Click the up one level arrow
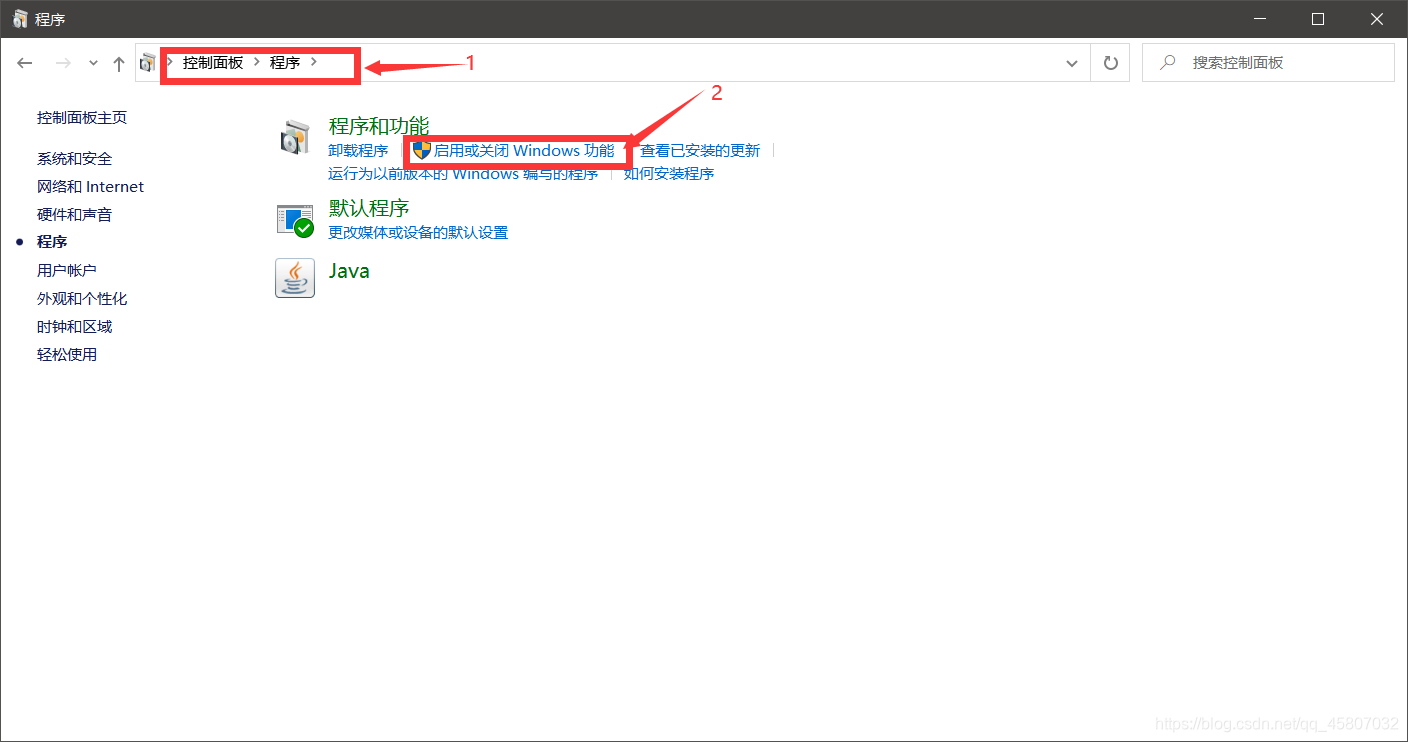The image size is (1408, 742). point(119,64)
